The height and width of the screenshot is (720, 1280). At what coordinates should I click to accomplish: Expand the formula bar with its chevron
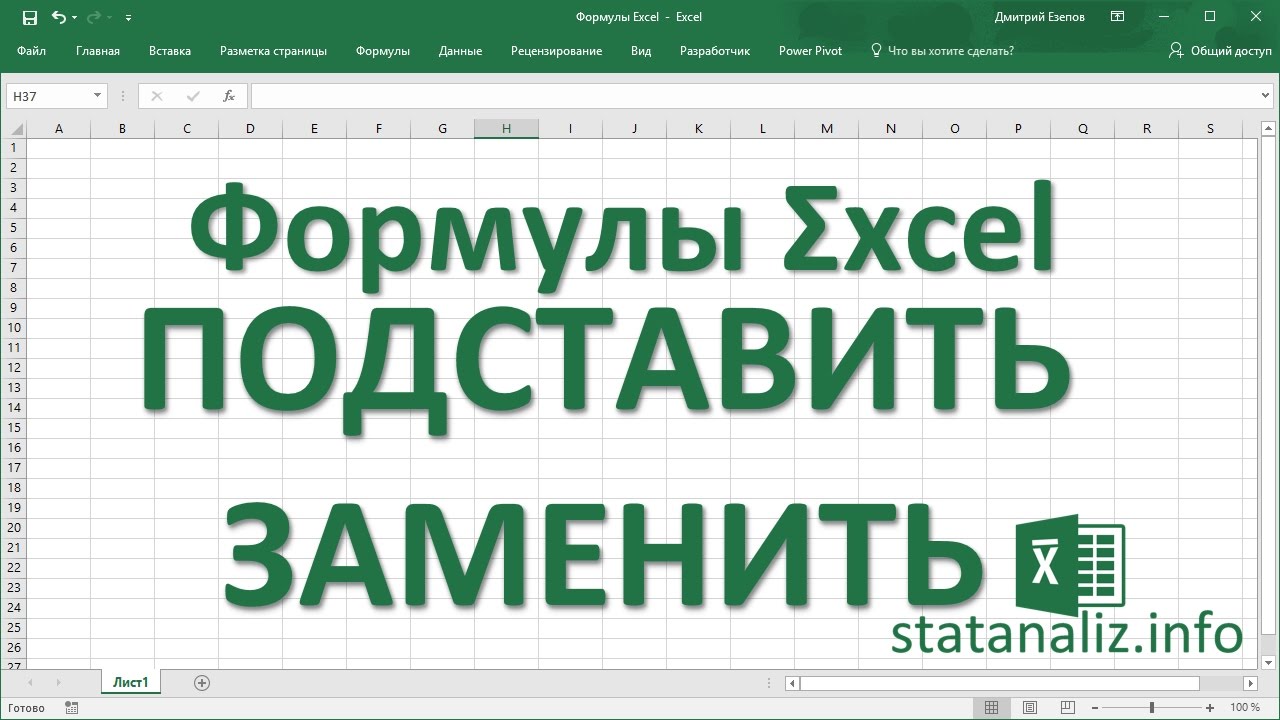[1267, 96]
